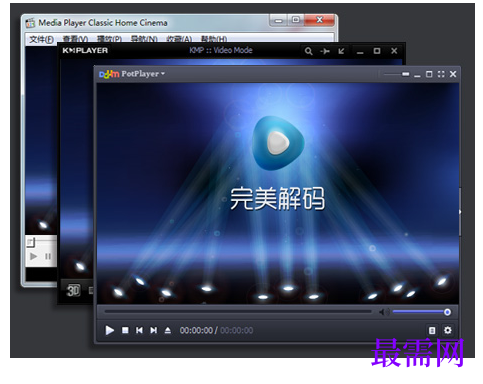Open the 播放(P) menu in Media Player Classic
Viewport: 483px width, 384px height.
click(x=109, y=39)
